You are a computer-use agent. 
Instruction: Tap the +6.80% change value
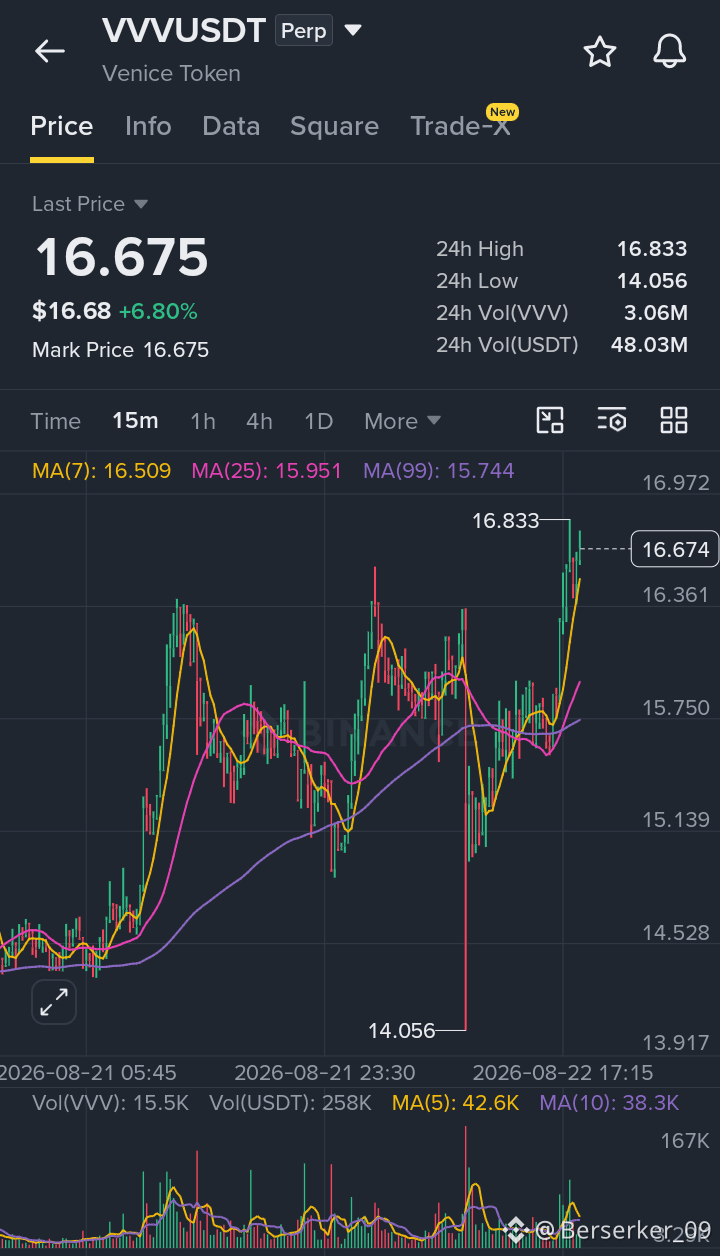coord(158,311)
